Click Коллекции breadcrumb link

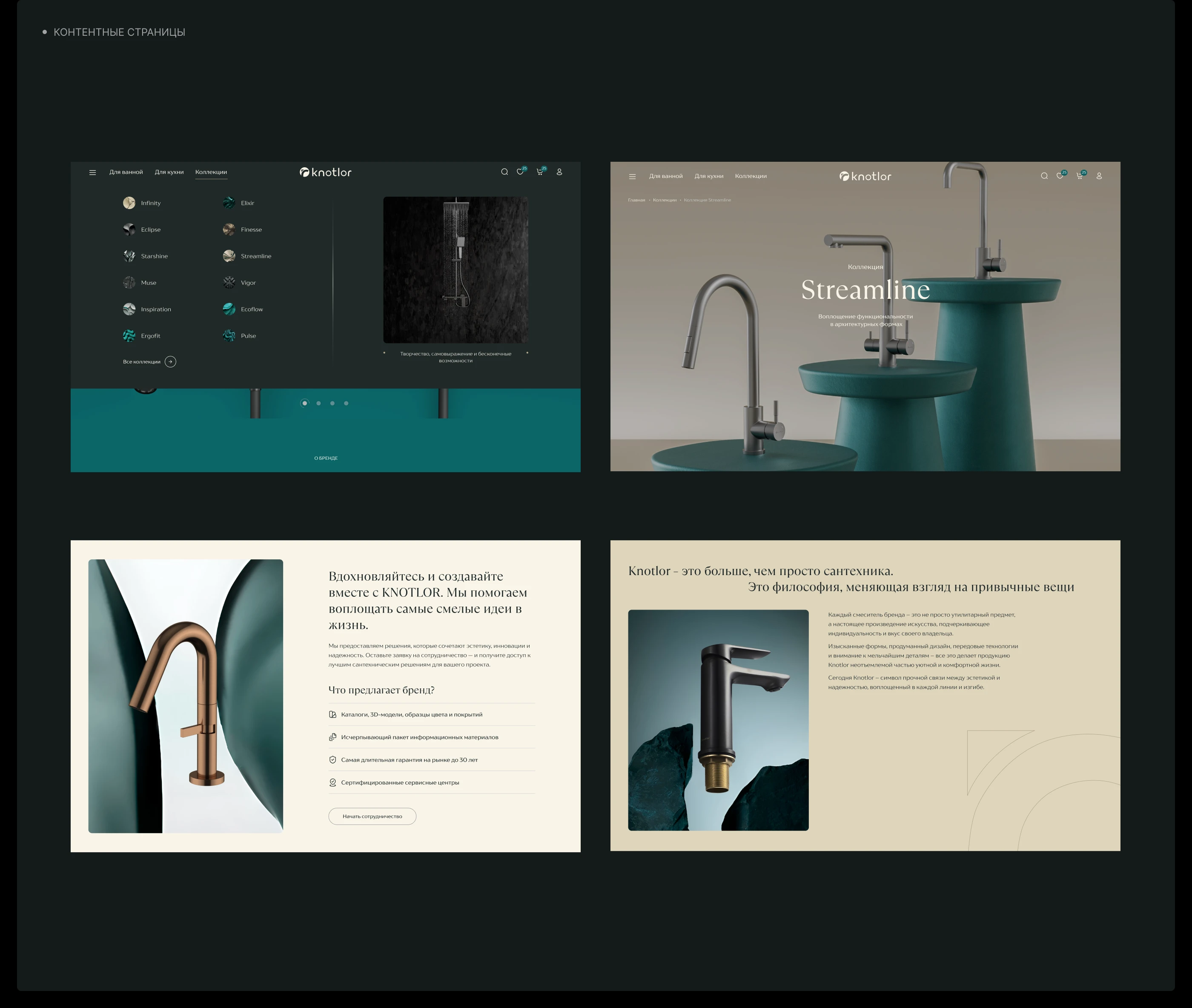pyautogui.click(x=664, y=200)
